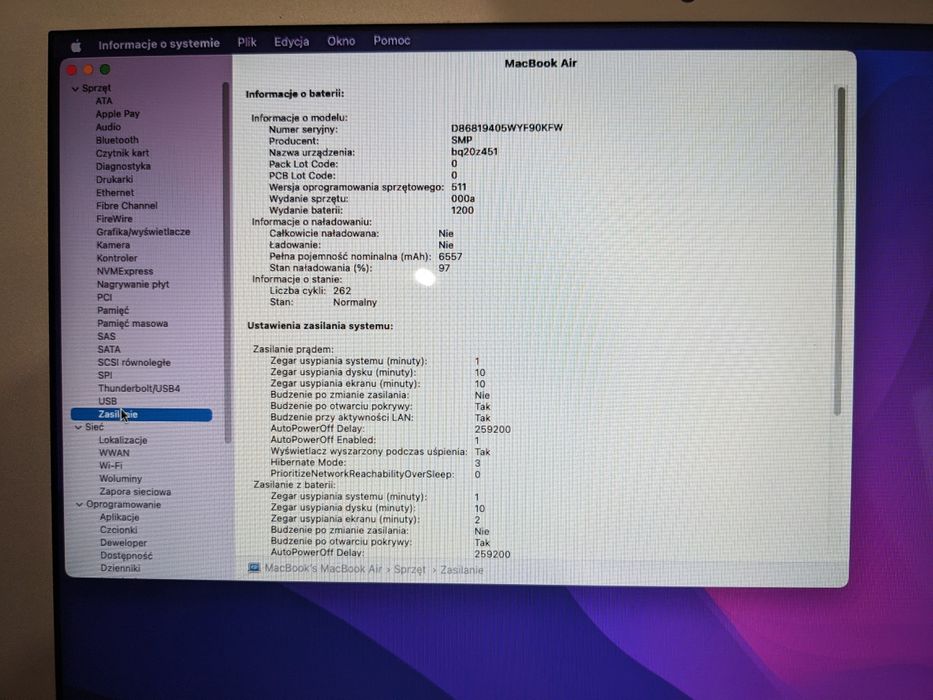This screenshot has width=933, height=700.
Task: Click the Informacje o baterii heading
Action: [x=295, y=94]
